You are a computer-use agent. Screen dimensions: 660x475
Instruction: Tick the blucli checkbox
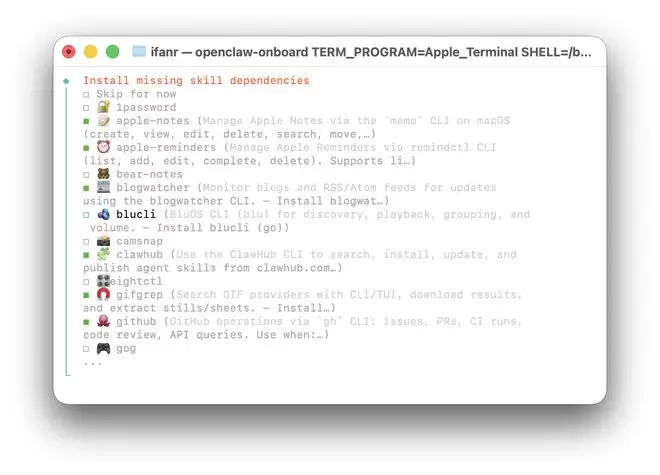coord(86,215)
